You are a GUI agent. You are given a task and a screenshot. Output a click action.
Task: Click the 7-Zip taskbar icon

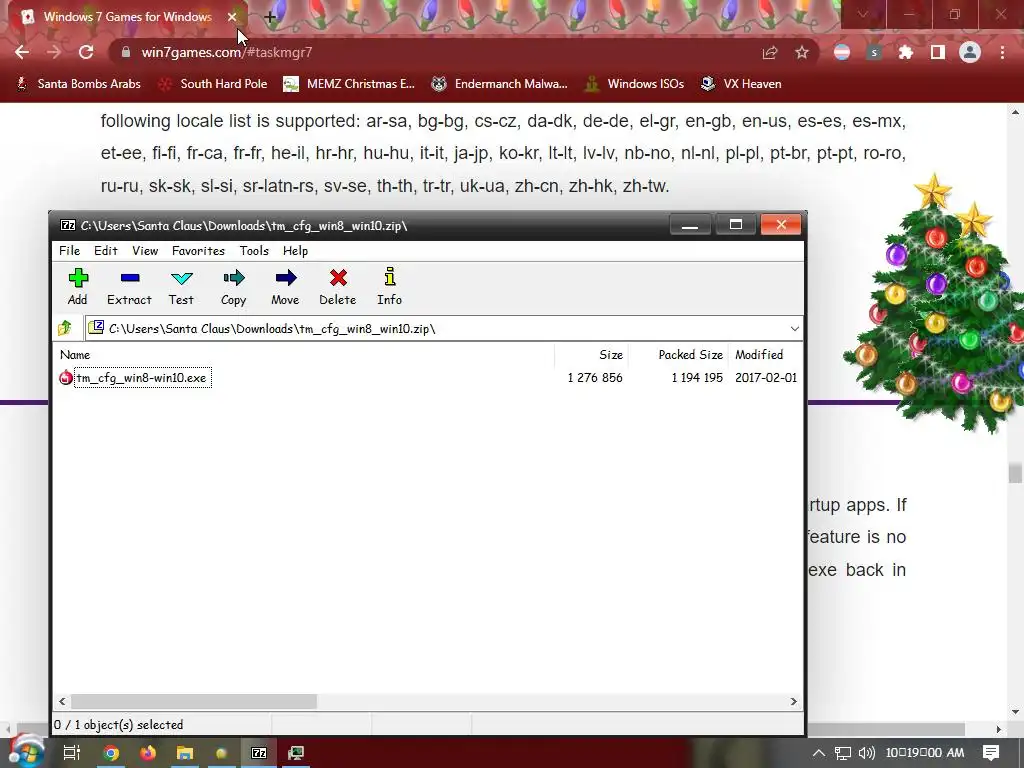pyautogui.click(x=259, y=753)
